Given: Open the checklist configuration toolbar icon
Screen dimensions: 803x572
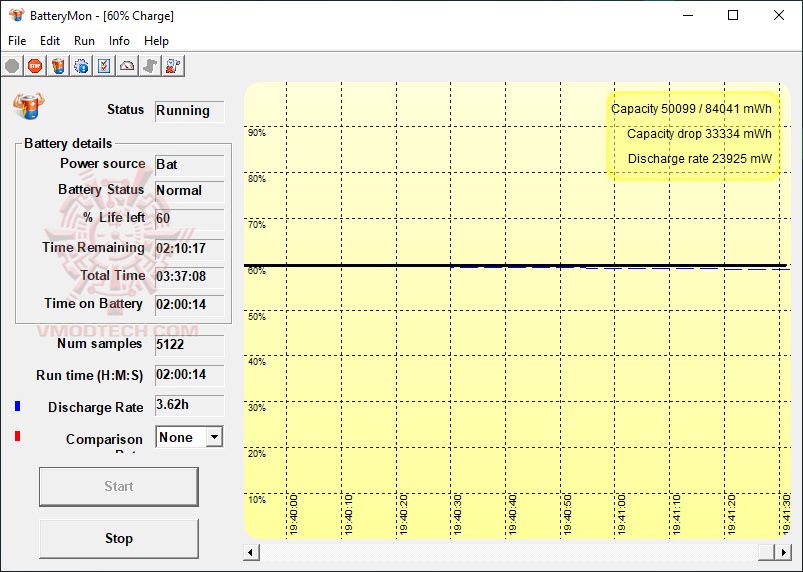Looking at the screenshot, I should pyautogui.click(x=104, y=66).
